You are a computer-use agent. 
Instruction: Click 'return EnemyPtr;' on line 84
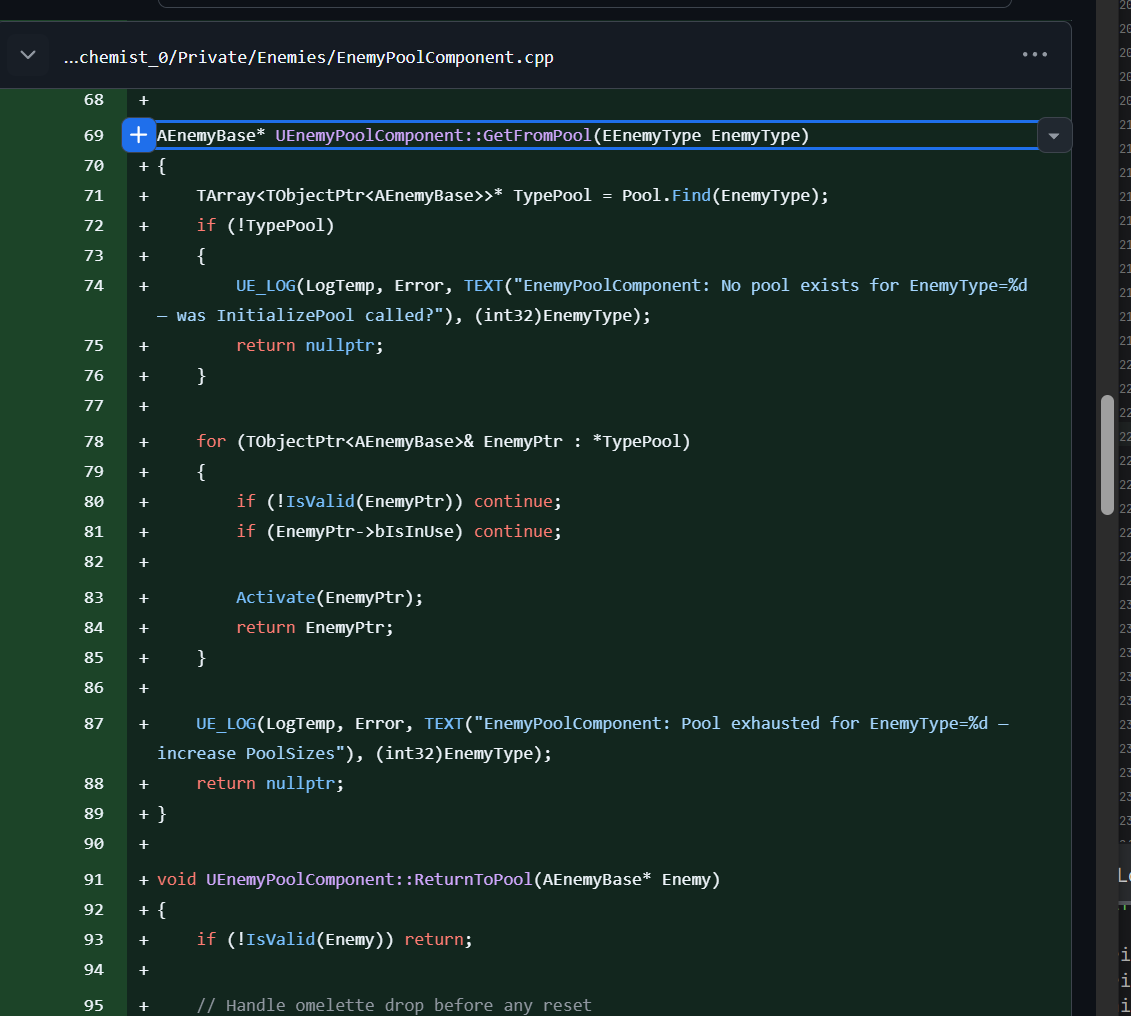coord(314,627)
